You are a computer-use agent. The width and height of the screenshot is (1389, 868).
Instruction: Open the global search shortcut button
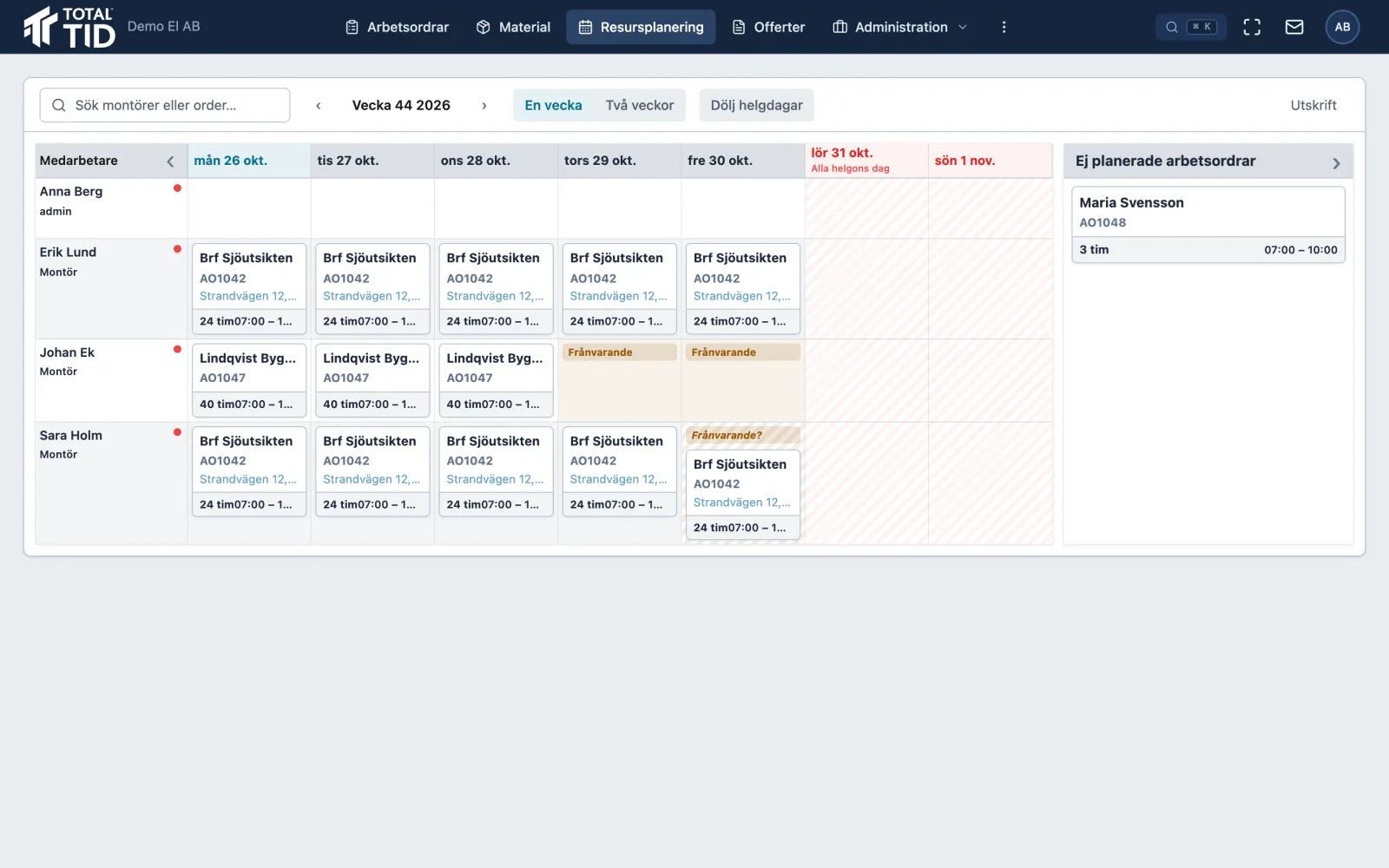pos(1191,27)
